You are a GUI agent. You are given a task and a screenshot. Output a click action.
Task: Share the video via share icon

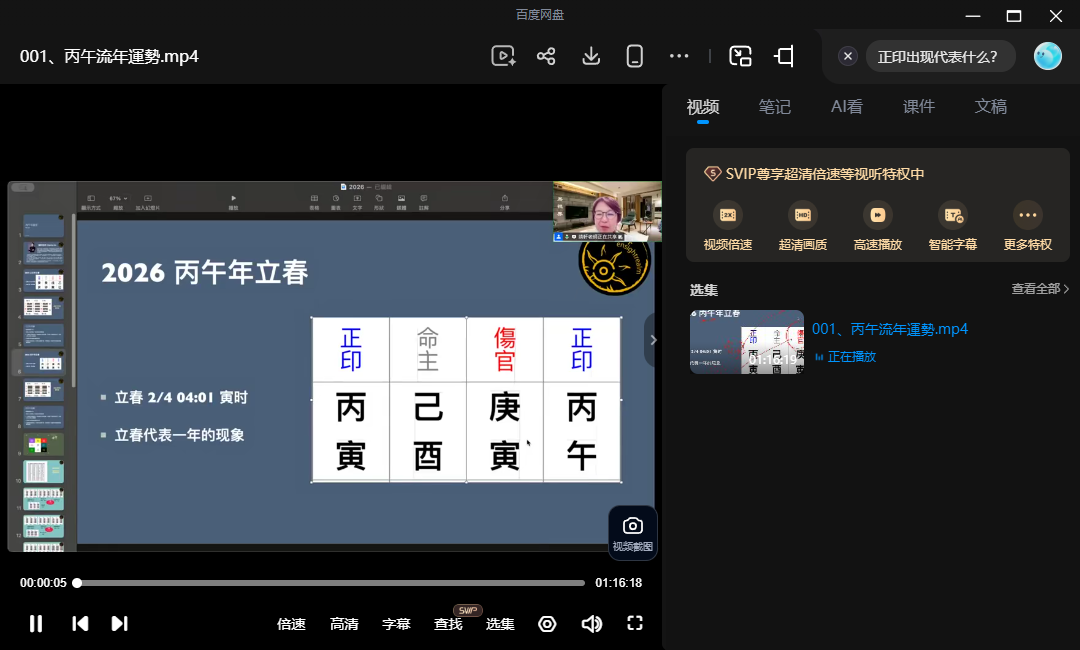[x=546, y=56]
